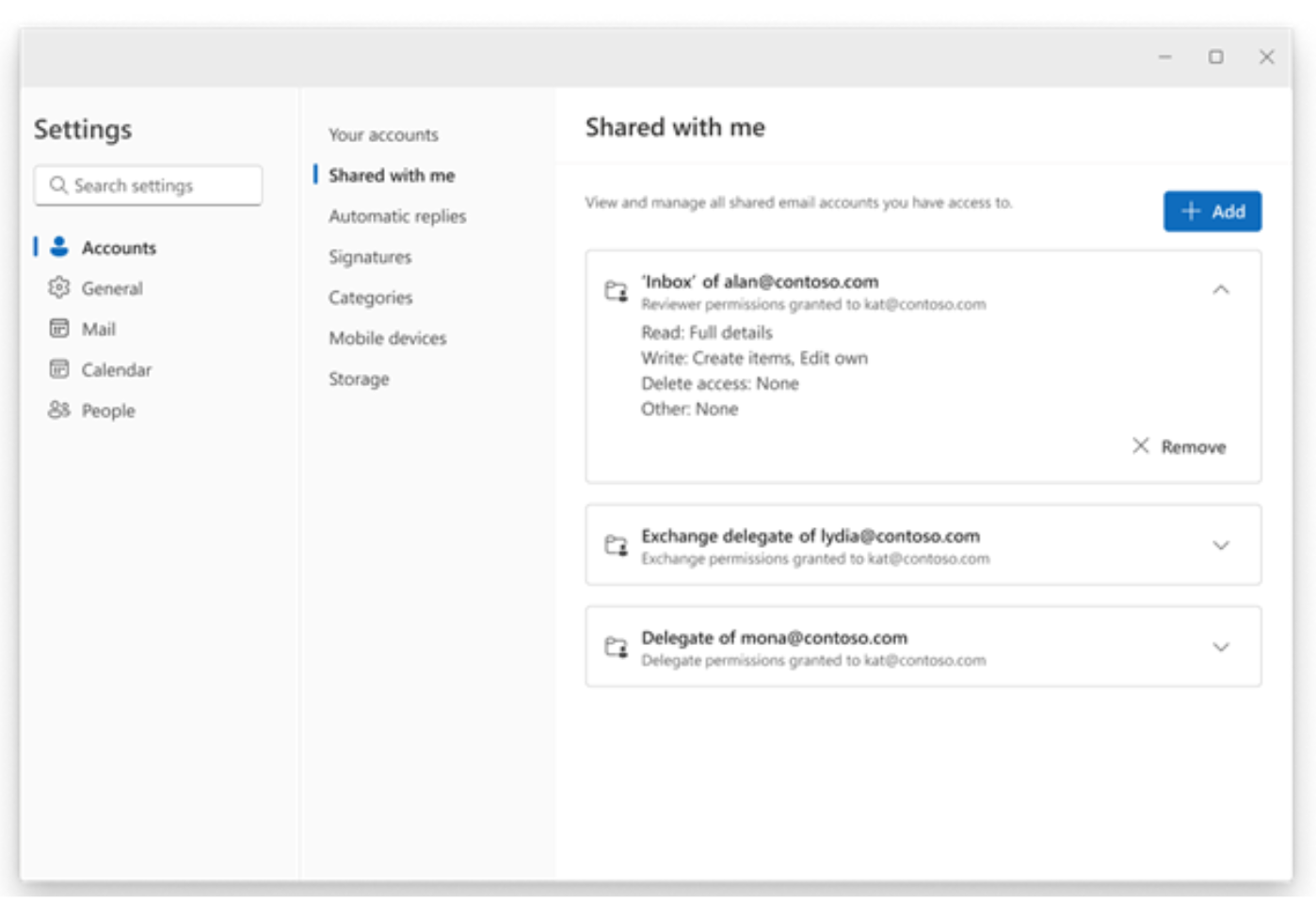Click the Accounts person icon in sidebar
Viewport: 1316px width, 902px height.
59,247
